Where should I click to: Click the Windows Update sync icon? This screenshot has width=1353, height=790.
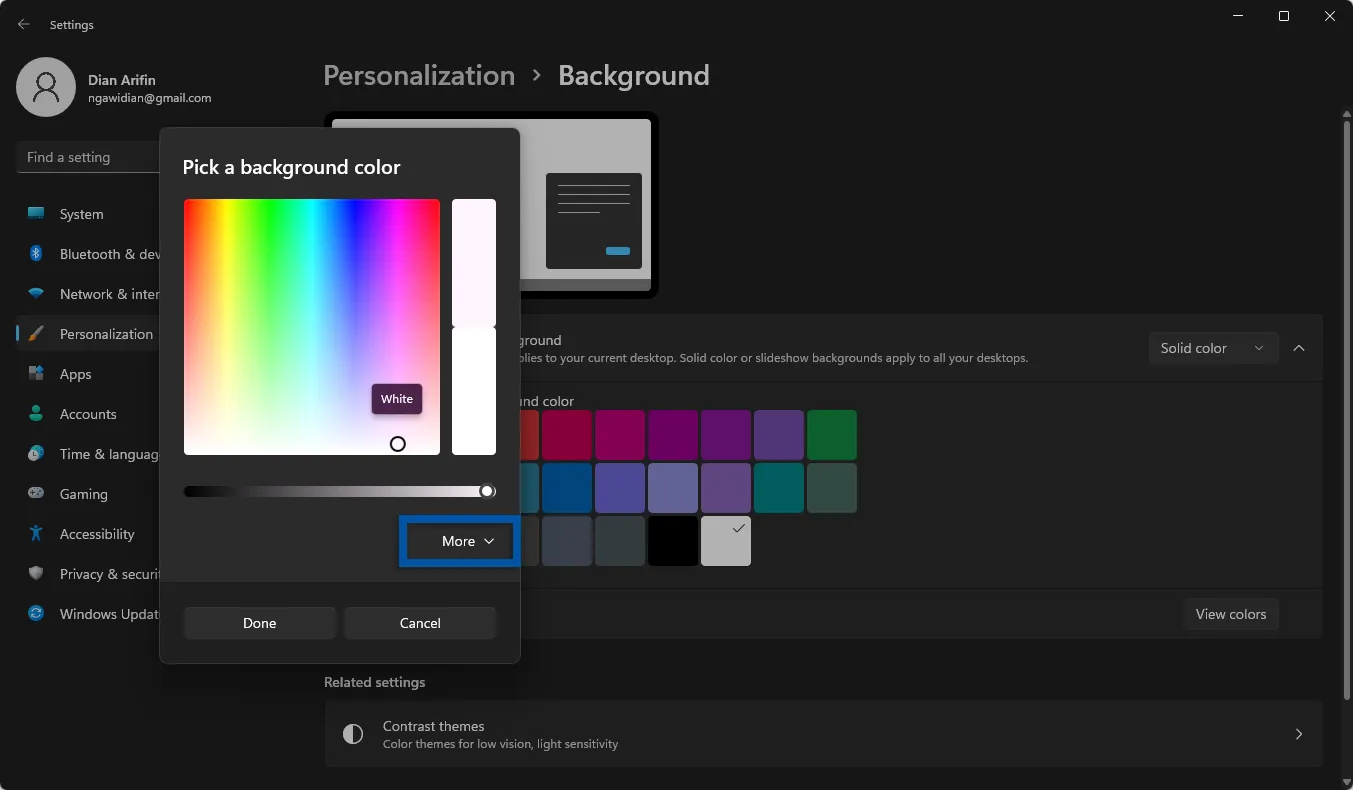click(x=36, y=614)
